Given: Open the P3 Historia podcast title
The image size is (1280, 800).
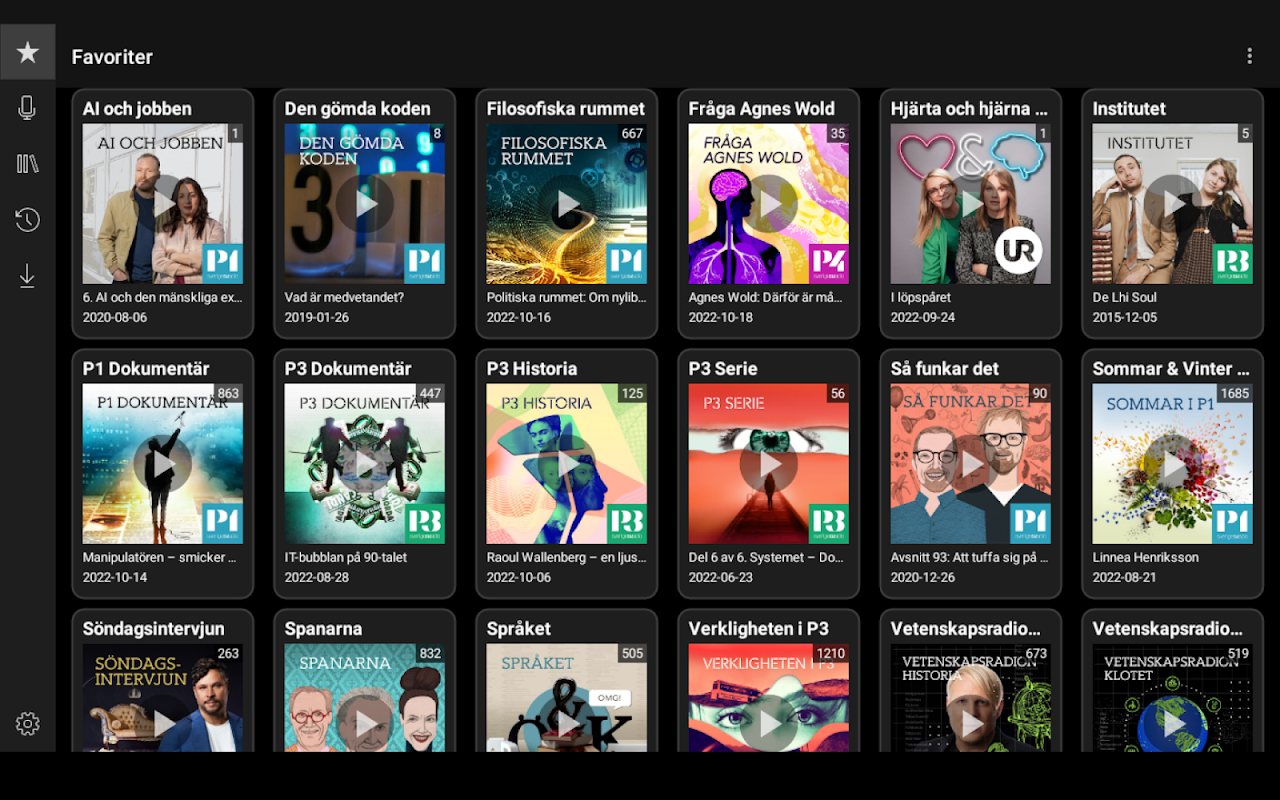Looking at the screenshot, I should coord(531,369).
